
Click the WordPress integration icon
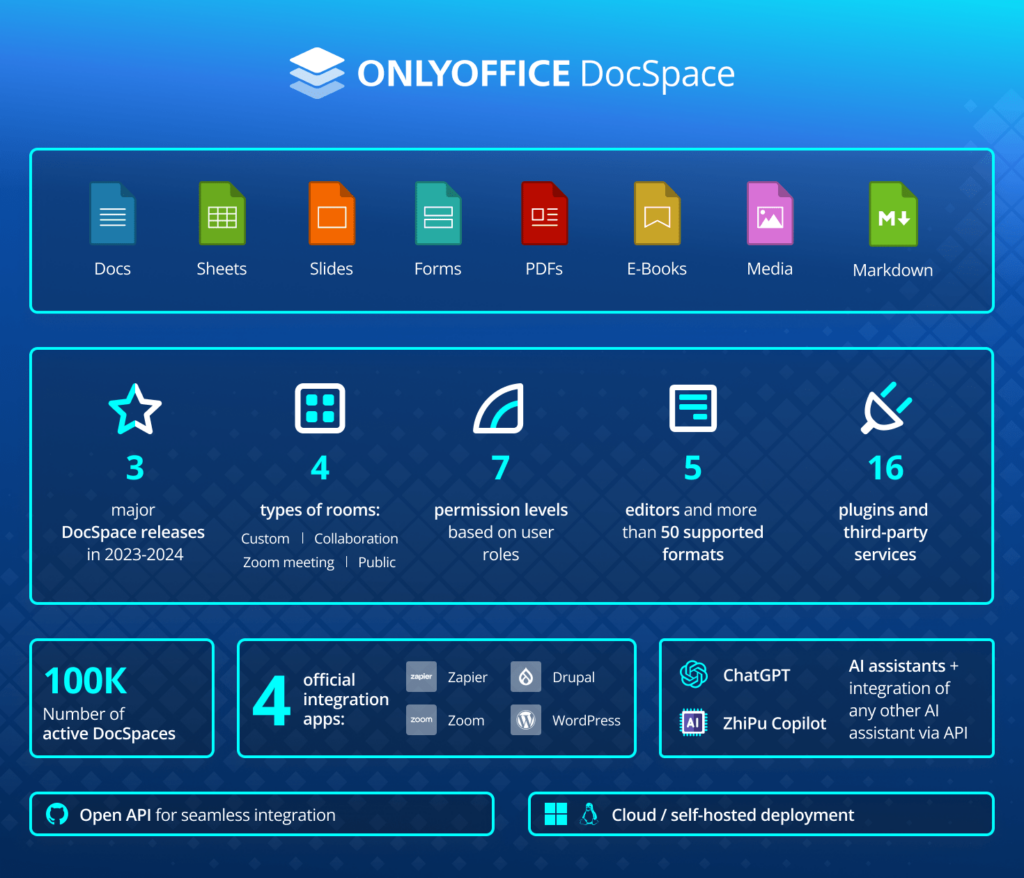(525, 719)
